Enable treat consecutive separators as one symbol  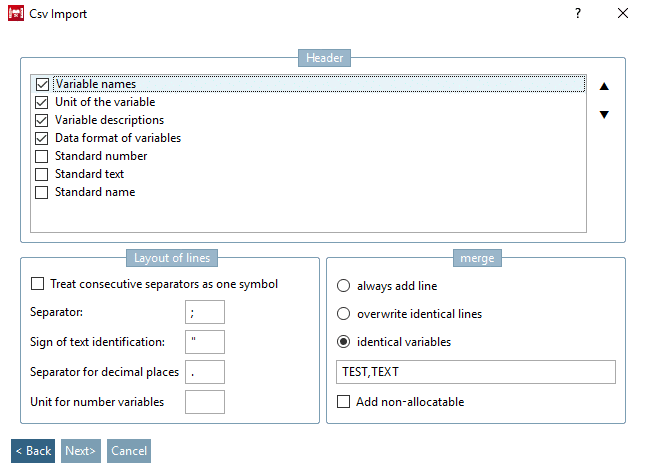[x=39, y=284]
